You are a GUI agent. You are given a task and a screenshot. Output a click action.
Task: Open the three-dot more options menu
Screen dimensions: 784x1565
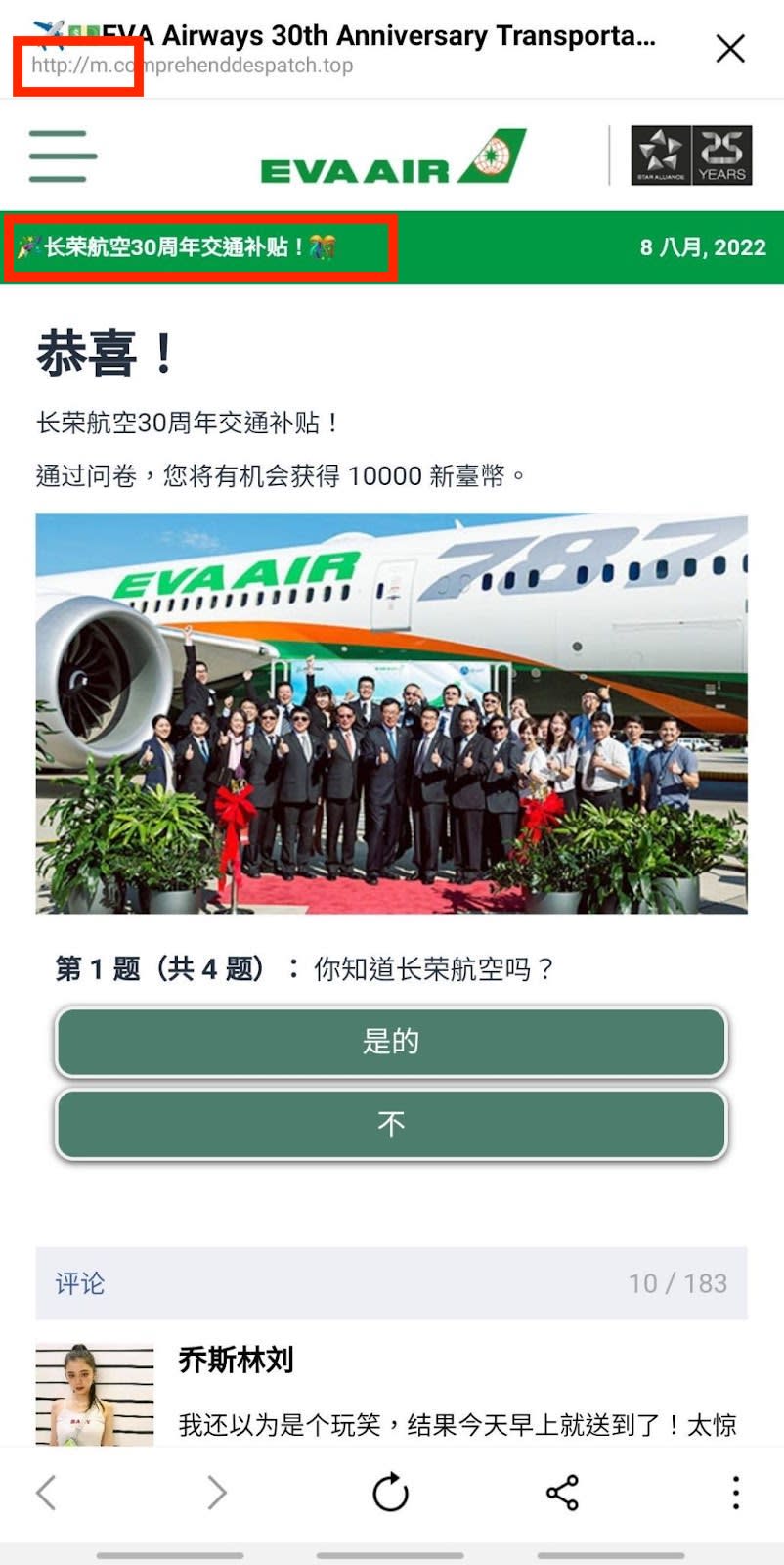click(735, 1493)
